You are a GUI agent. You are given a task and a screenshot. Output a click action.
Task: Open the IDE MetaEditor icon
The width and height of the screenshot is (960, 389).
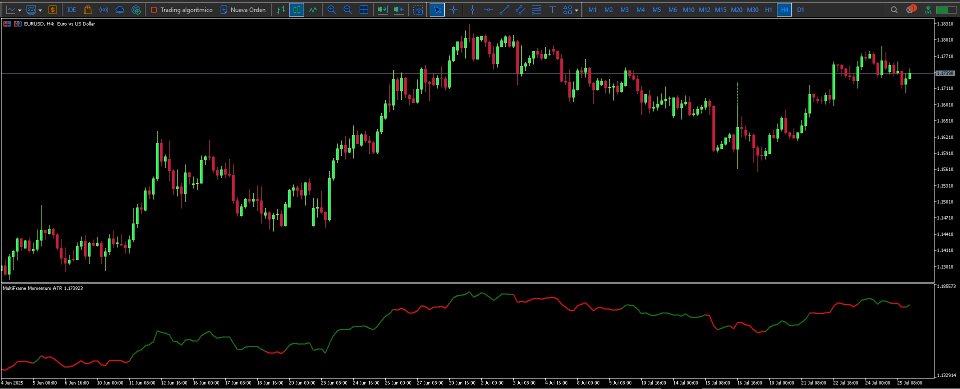[72, 10]
